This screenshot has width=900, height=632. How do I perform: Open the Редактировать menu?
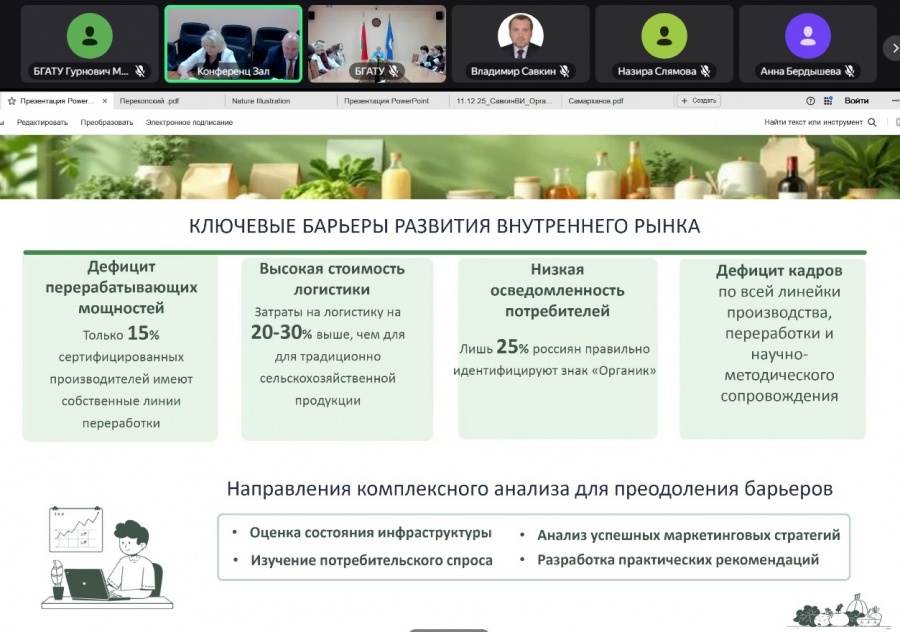coord(43,122)
